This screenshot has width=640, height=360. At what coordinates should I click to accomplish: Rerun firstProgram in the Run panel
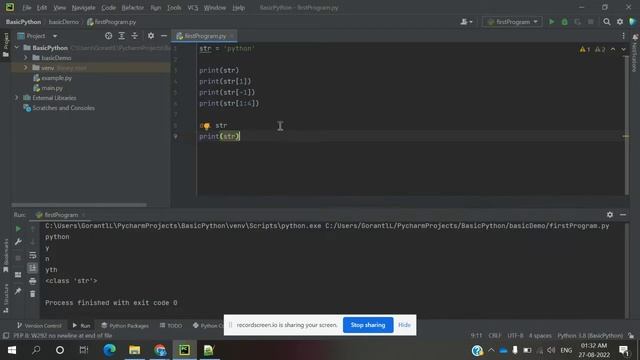tap(18, 229)
